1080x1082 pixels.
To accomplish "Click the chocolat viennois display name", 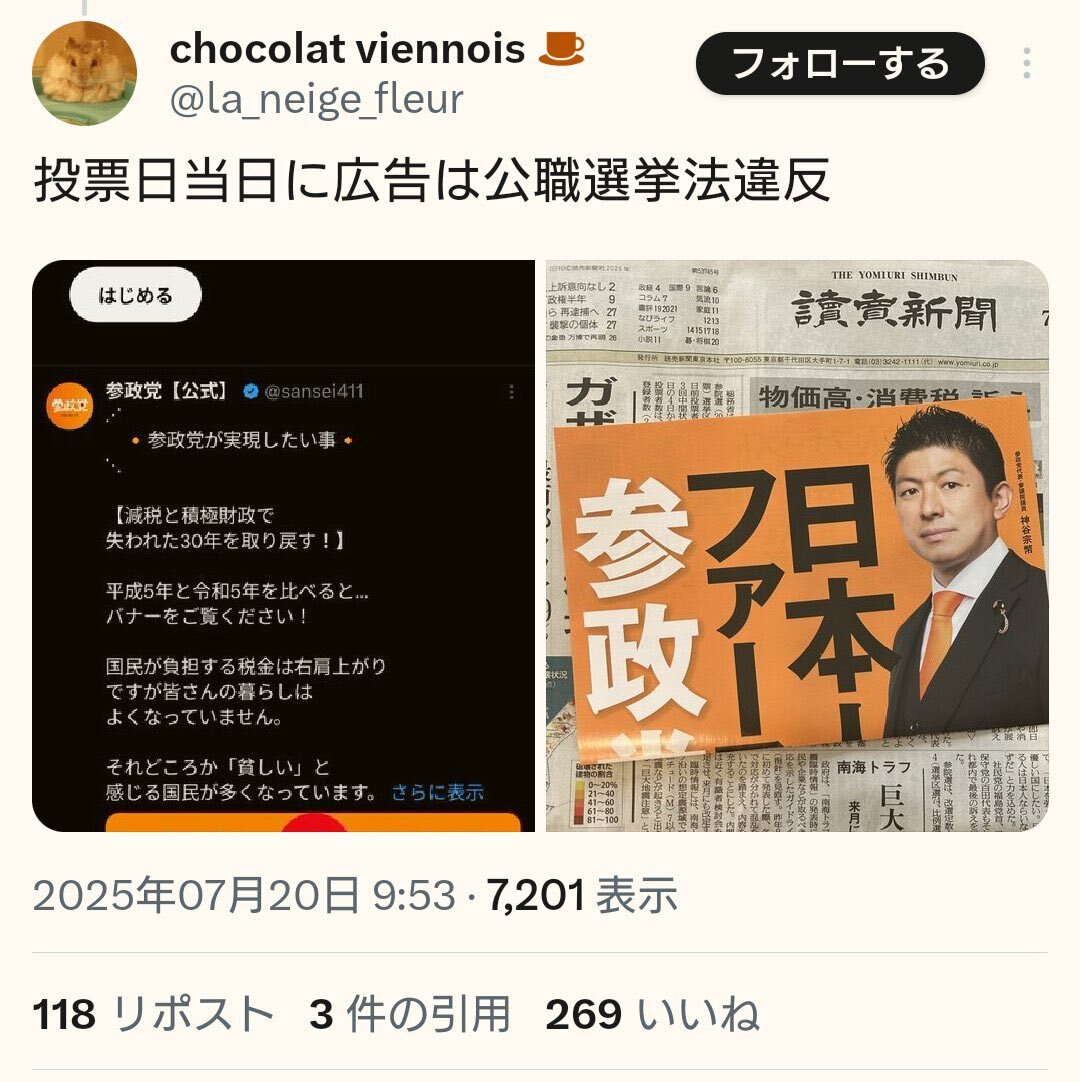I will [x=347, y=49].
